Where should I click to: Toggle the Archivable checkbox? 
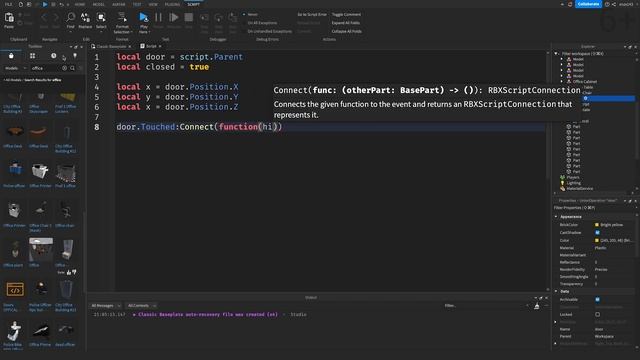(597, 299)
